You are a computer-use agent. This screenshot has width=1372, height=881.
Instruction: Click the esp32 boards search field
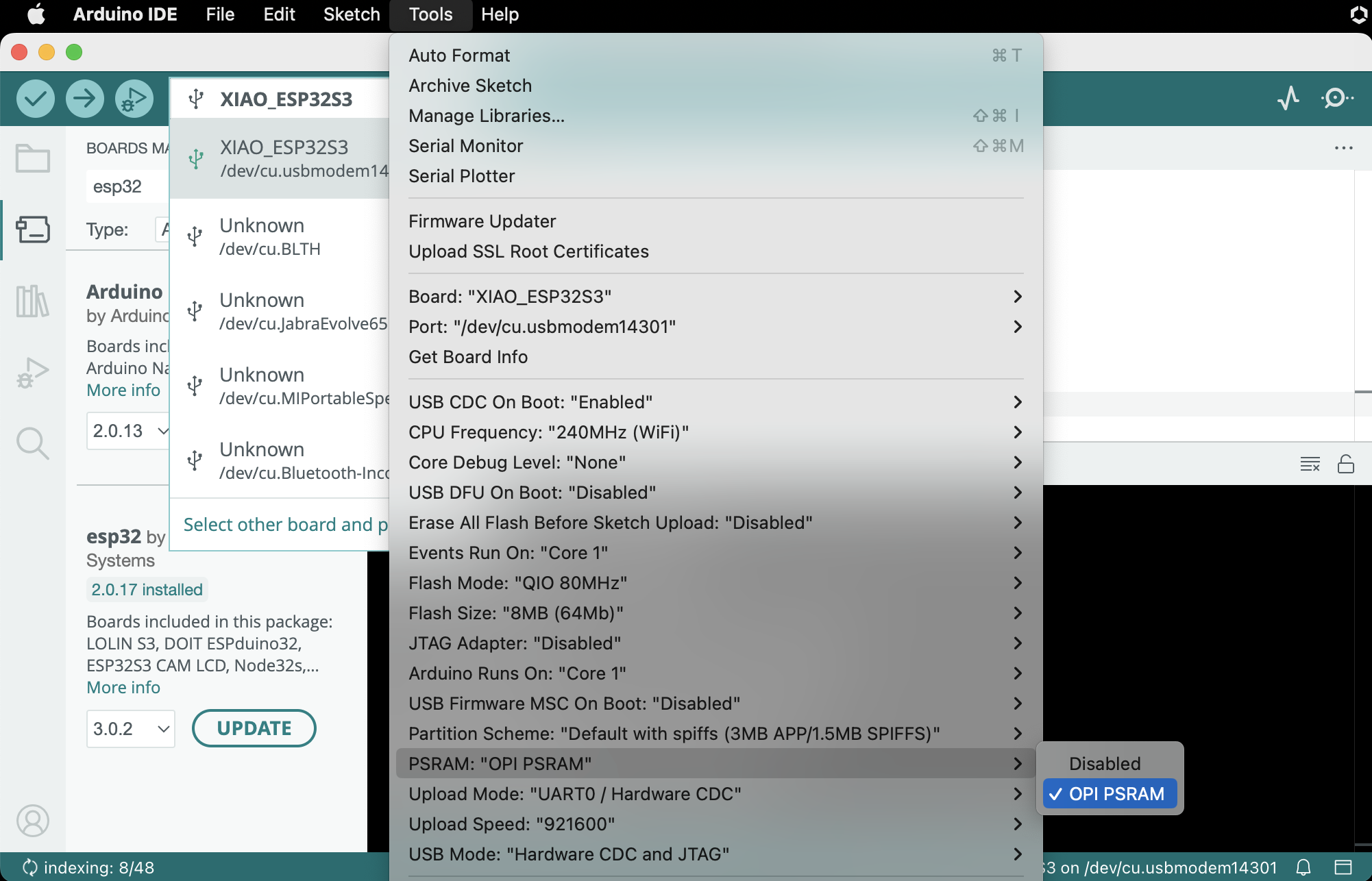tap(127, 186)
